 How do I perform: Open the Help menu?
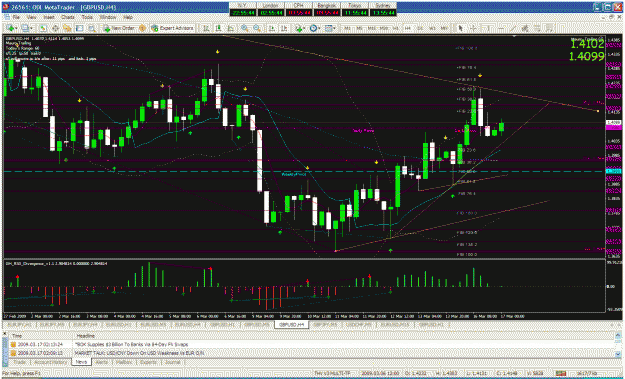(128, 18)
